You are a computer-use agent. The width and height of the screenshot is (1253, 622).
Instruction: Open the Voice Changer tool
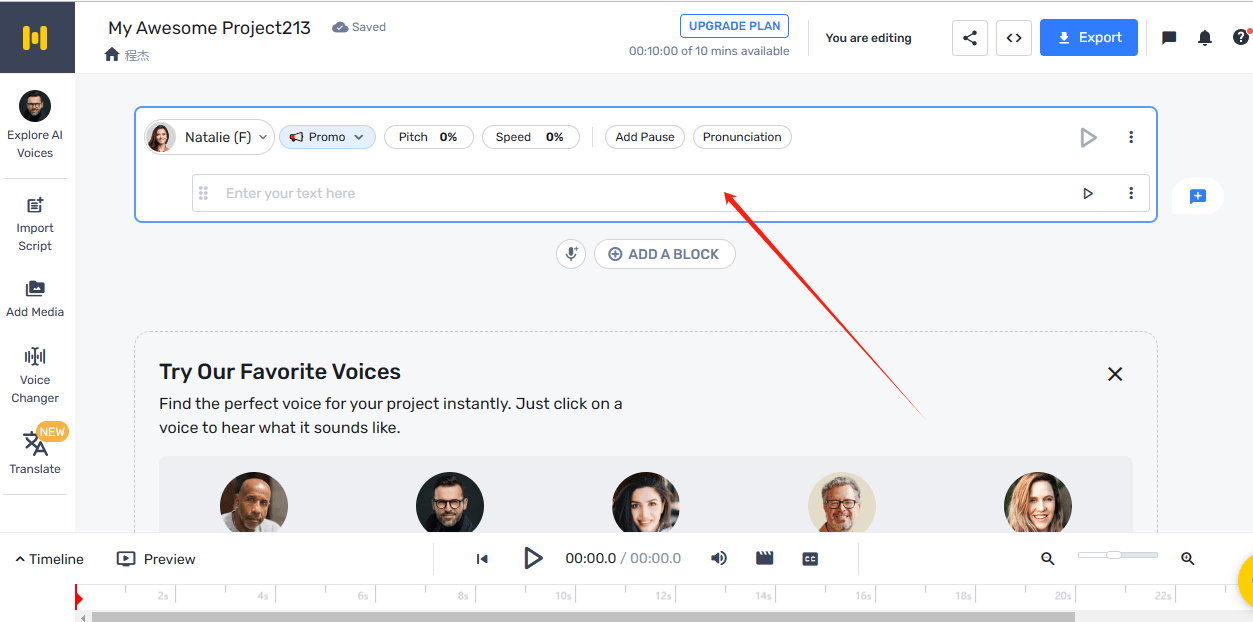(x=35, y=374)
